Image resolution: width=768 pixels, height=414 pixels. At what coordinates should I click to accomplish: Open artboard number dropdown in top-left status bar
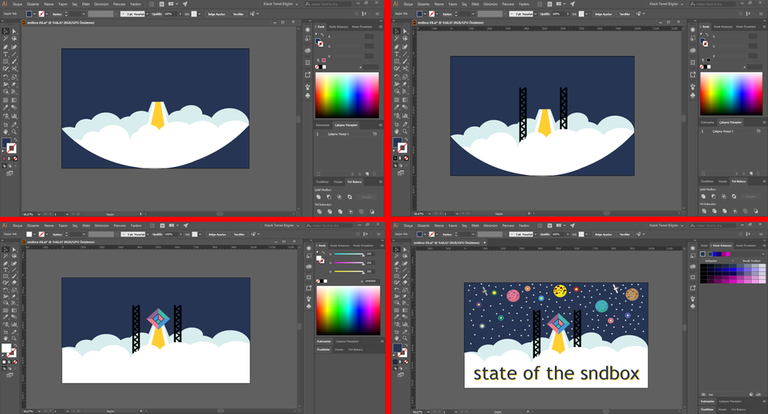point(67,214)
